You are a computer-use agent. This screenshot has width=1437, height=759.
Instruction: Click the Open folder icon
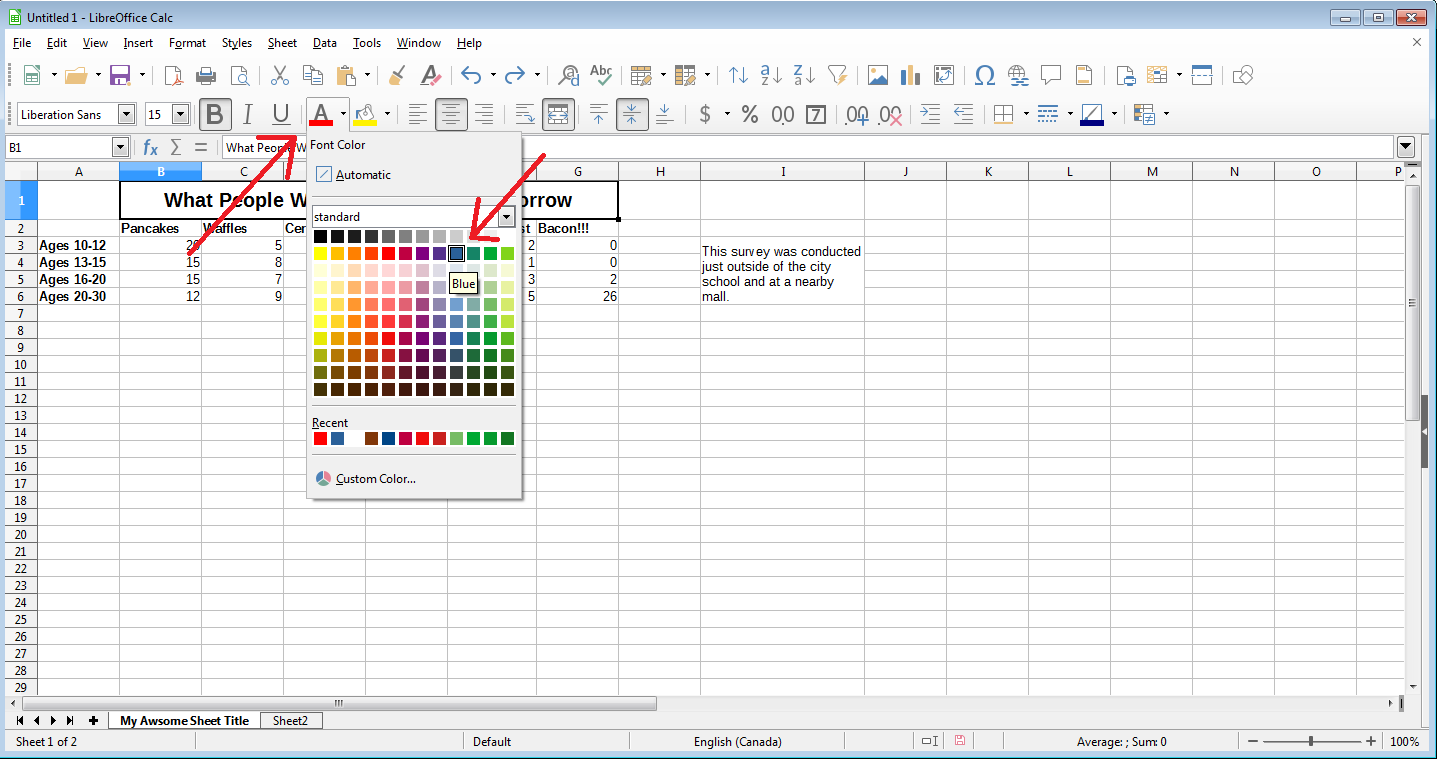76,75
